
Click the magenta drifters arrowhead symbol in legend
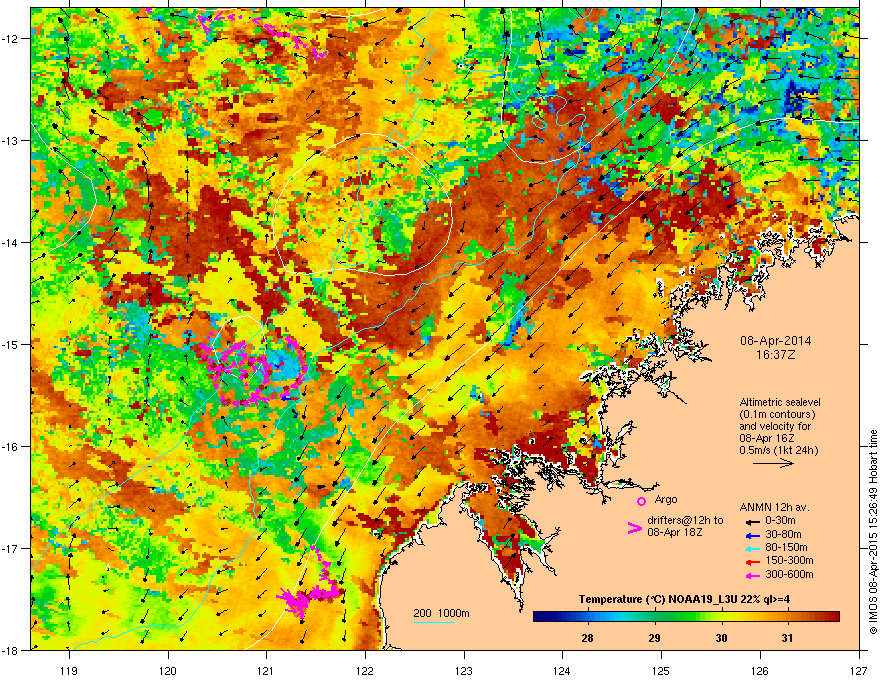(x=634, y=527)
